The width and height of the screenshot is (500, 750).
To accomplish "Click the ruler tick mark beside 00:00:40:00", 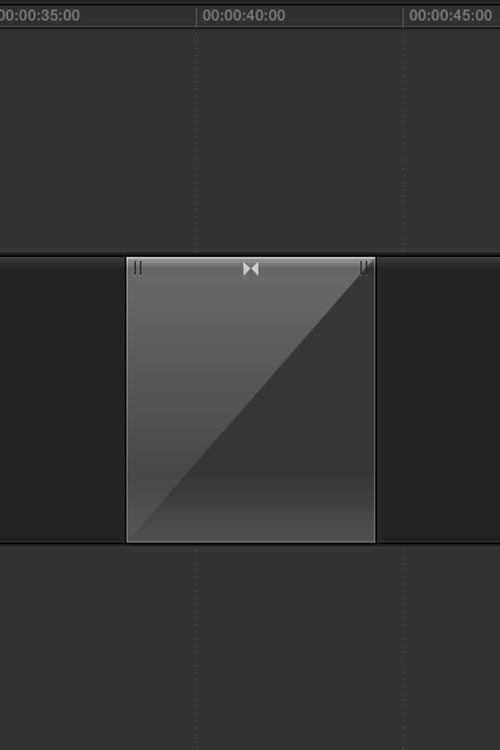I will 196,17.
